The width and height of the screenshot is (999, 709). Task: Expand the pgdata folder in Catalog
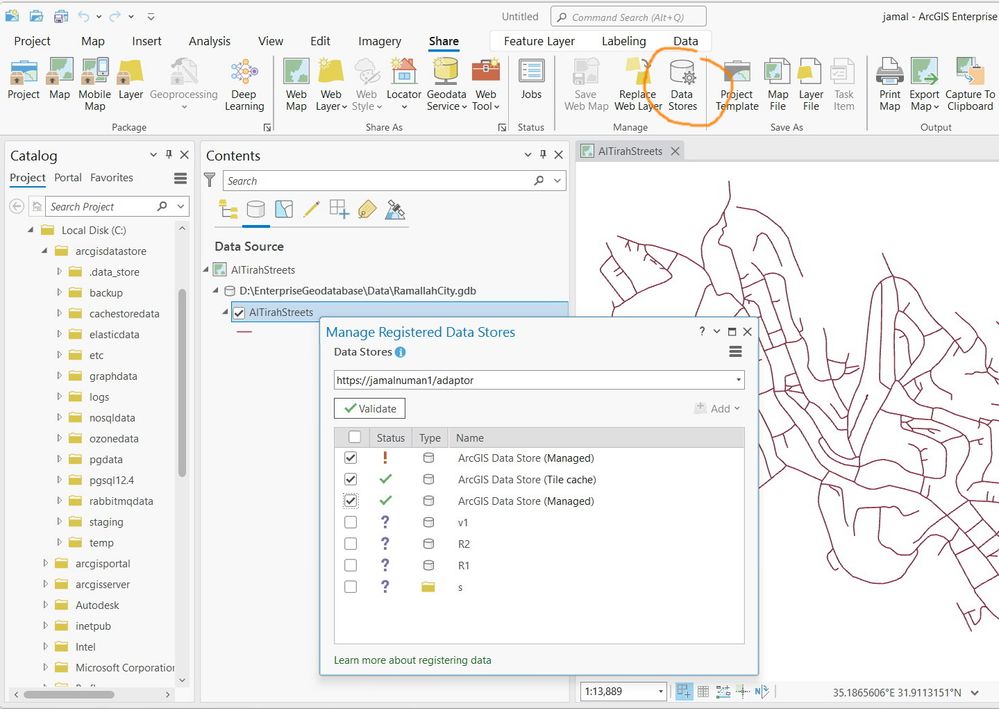coord(60,460)
